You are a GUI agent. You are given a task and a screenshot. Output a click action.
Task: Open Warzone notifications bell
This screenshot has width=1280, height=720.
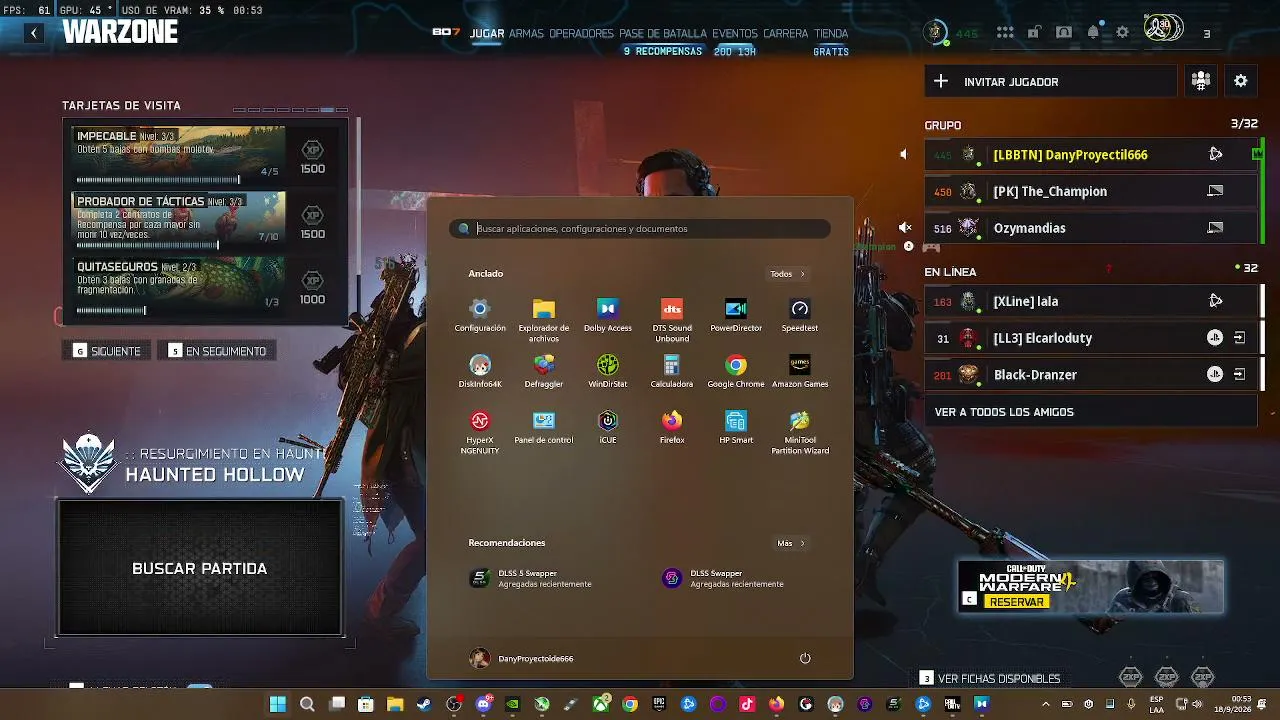[x=1093, y=32]
